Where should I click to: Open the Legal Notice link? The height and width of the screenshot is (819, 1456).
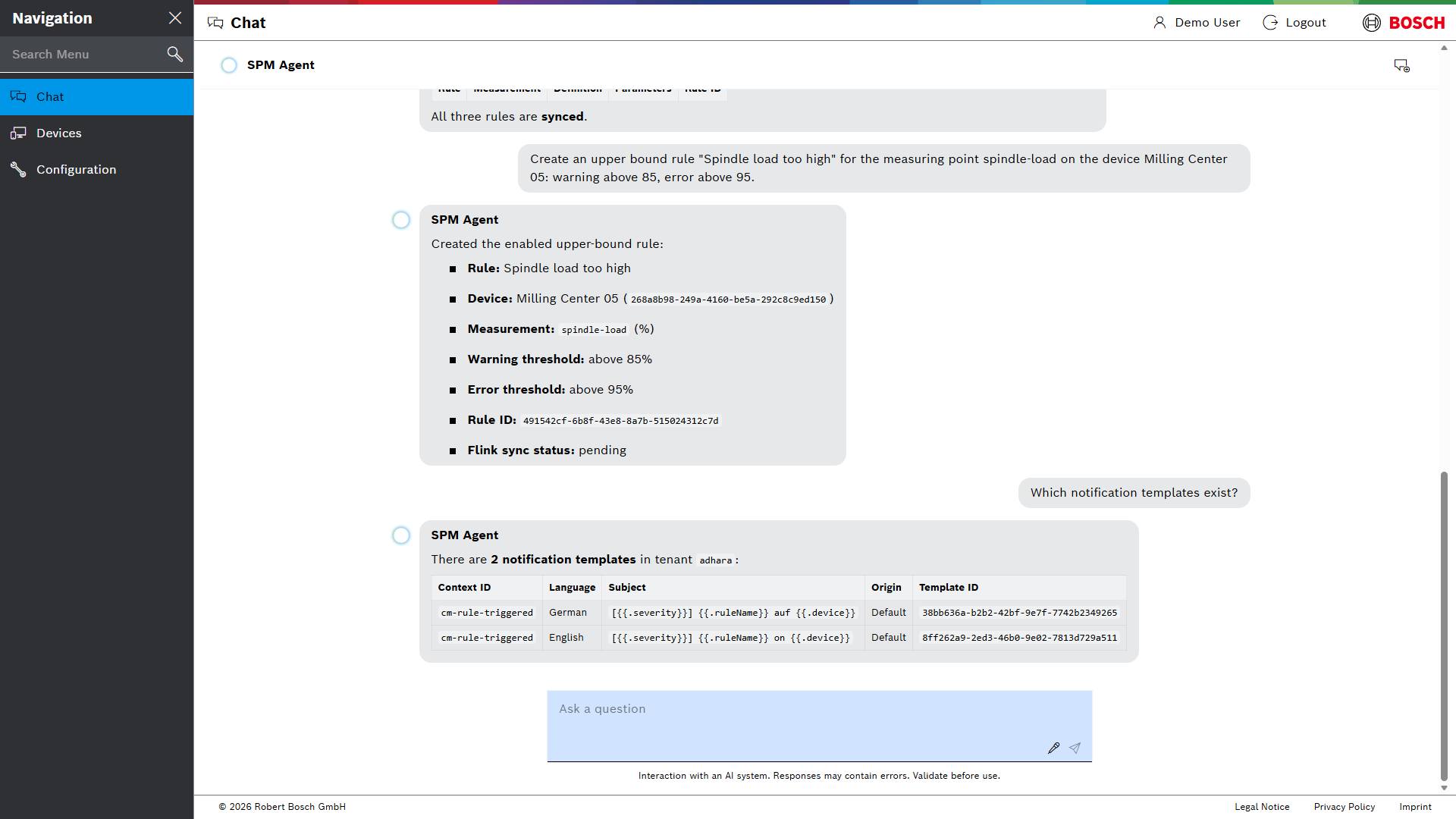(x=1262, y=807)
